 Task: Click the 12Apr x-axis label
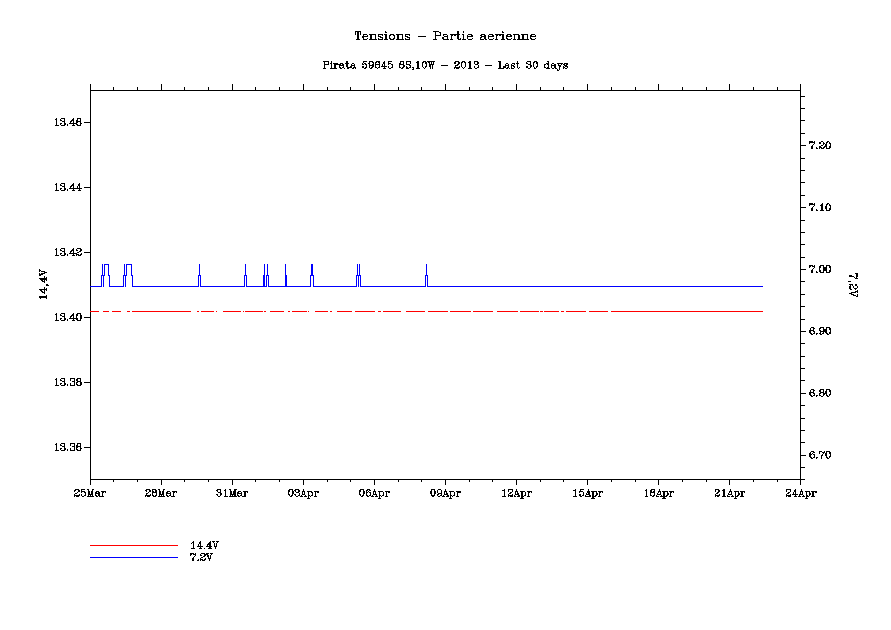pyautogui.click(x=516, y=493)
